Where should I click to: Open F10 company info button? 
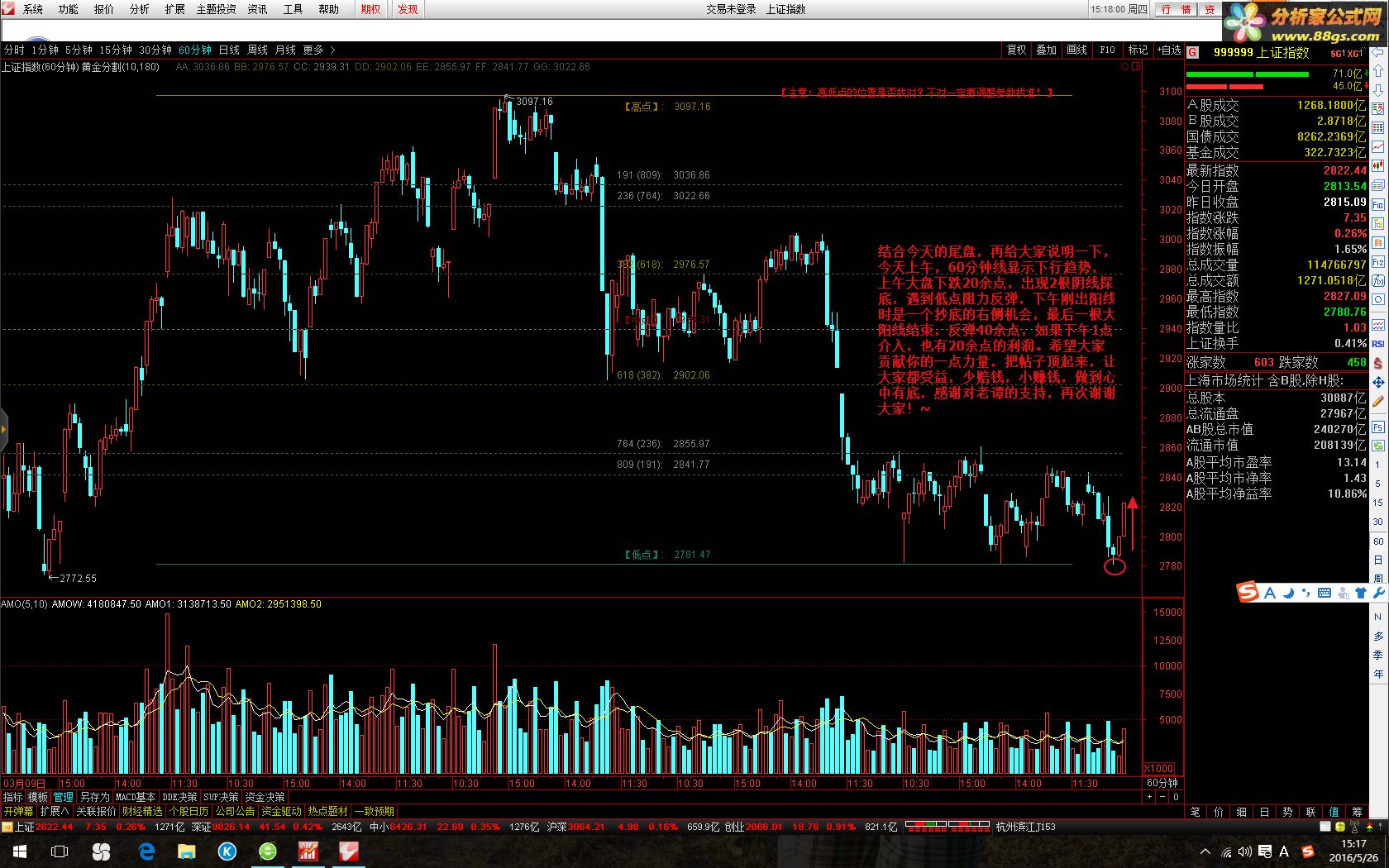(1108, 50)
